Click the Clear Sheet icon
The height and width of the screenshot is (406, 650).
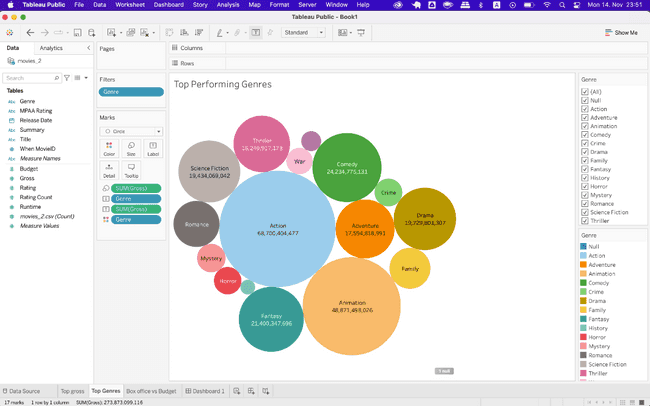144,32
